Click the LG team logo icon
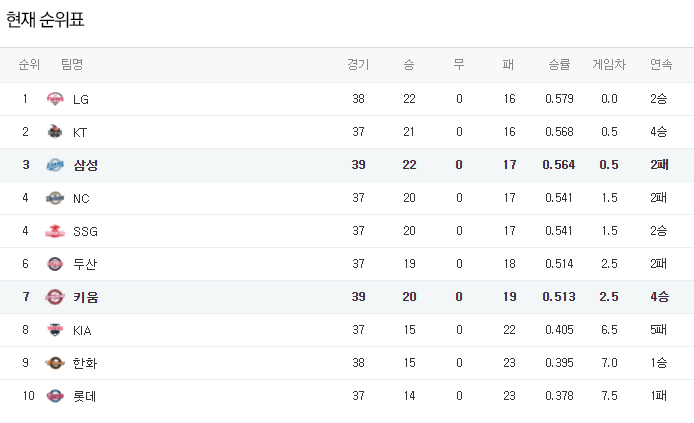This screenshot has height=423, width=694. [x=55, y=99]
